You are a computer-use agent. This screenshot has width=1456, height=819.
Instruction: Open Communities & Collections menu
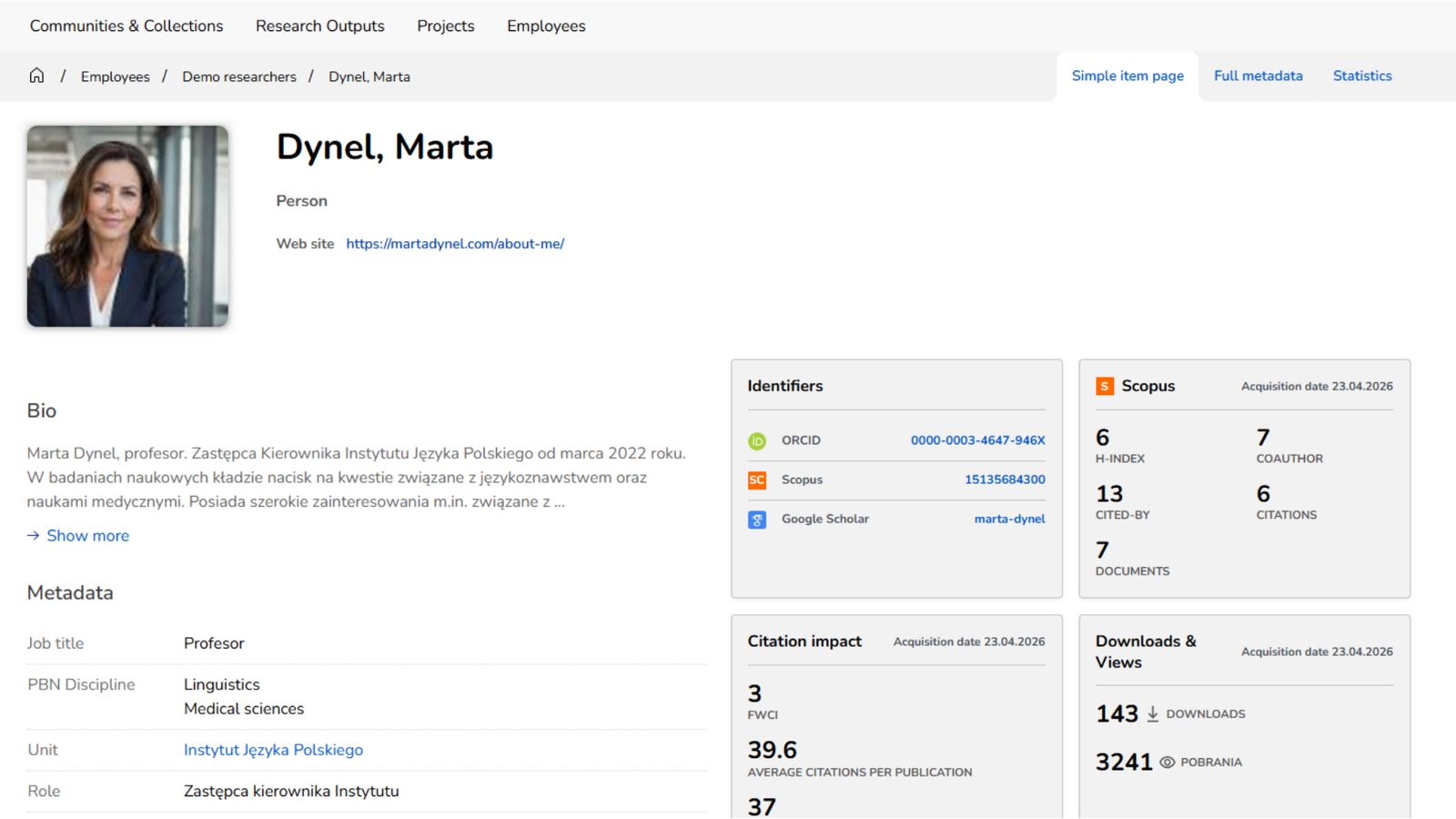click(126, 25)
